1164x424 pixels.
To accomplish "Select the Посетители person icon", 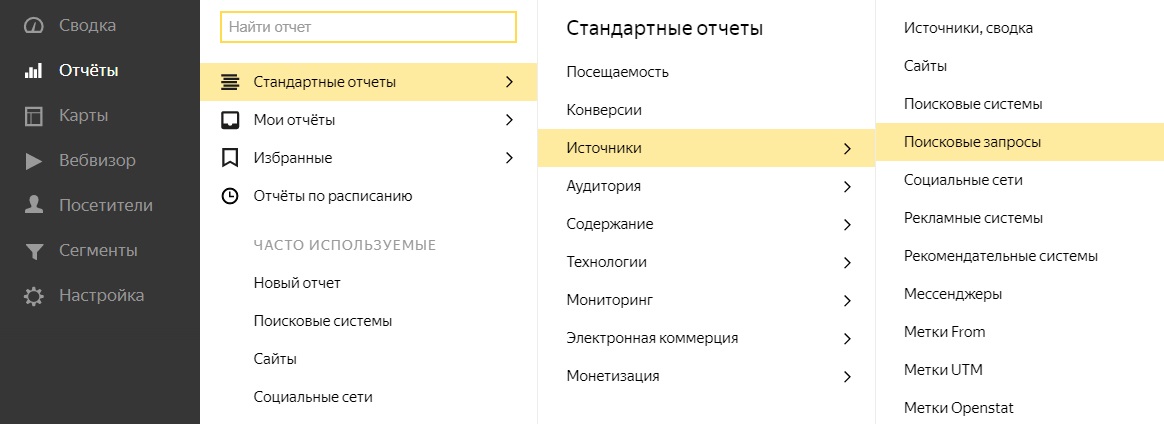I will [34, 206].
